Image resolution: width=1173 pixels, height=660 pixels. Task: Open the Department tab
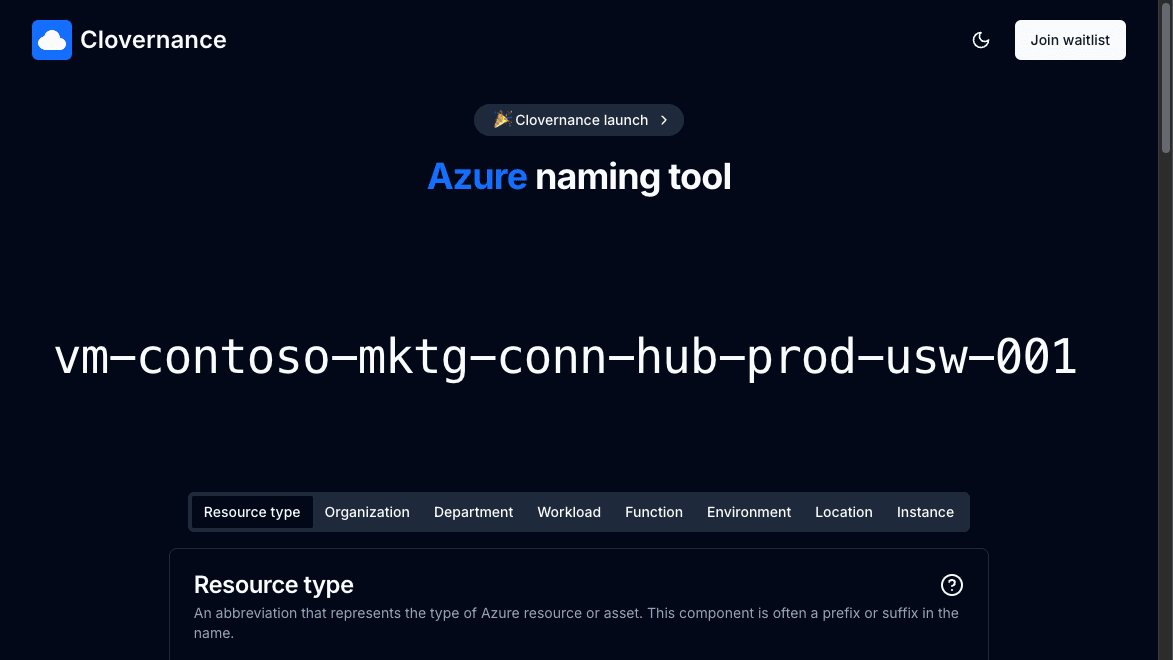coord(474,512)
